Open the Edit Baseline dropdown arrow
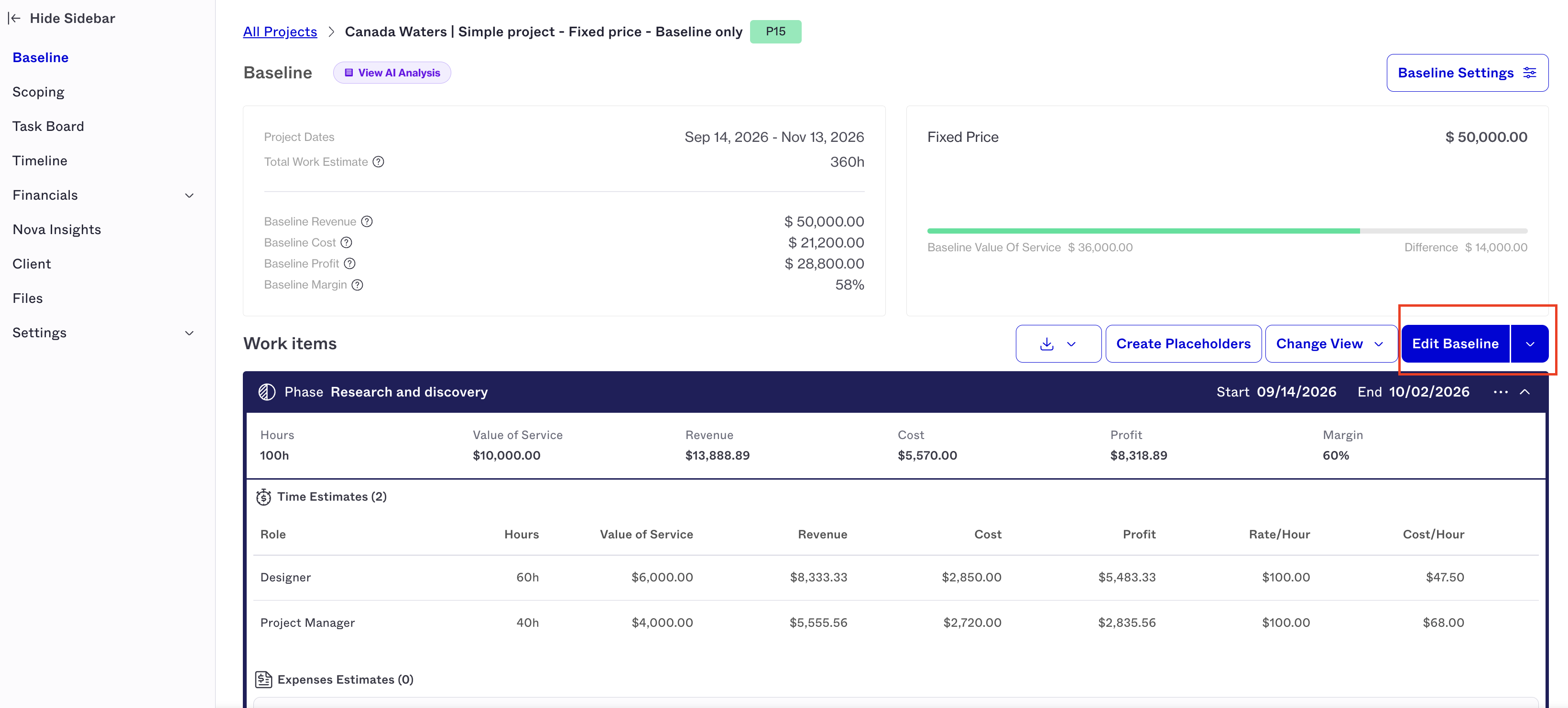Screen dimensions: 1568x708 tap(1530, 343)
